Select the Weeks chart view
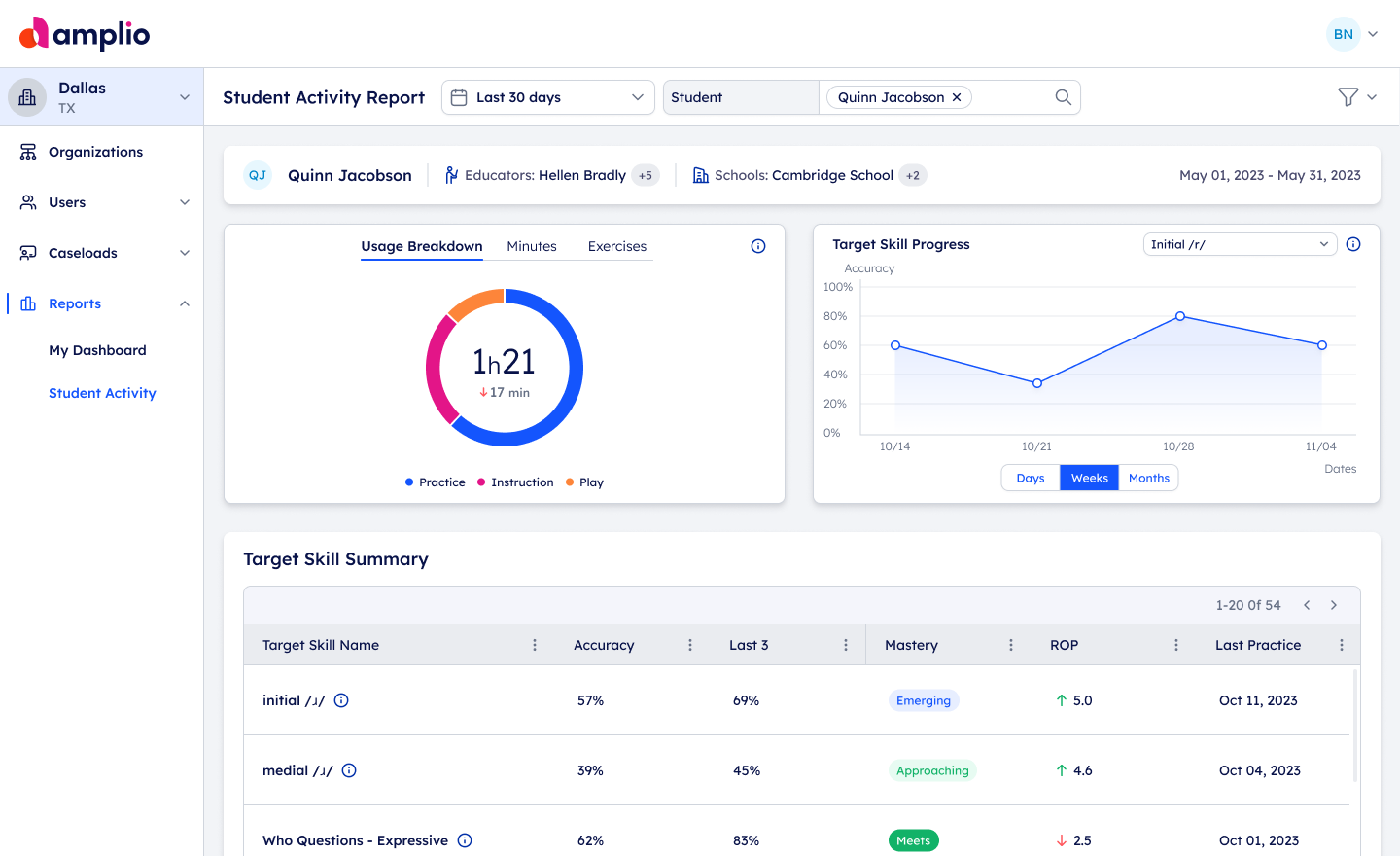The image size is (1400, 856). (1089, 478)
